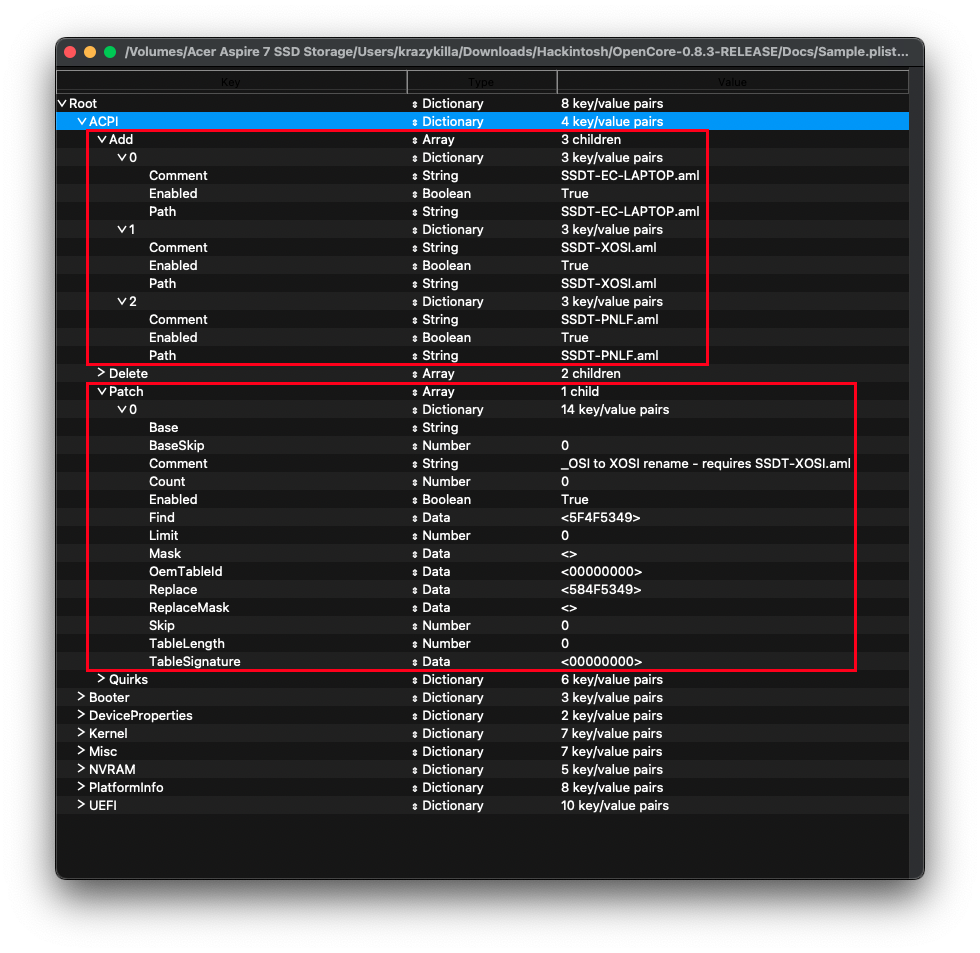This screenshot has height=953, width=980.
Task: Expand the Quirks dictionary under ACPI
Action: coord(101,680)
